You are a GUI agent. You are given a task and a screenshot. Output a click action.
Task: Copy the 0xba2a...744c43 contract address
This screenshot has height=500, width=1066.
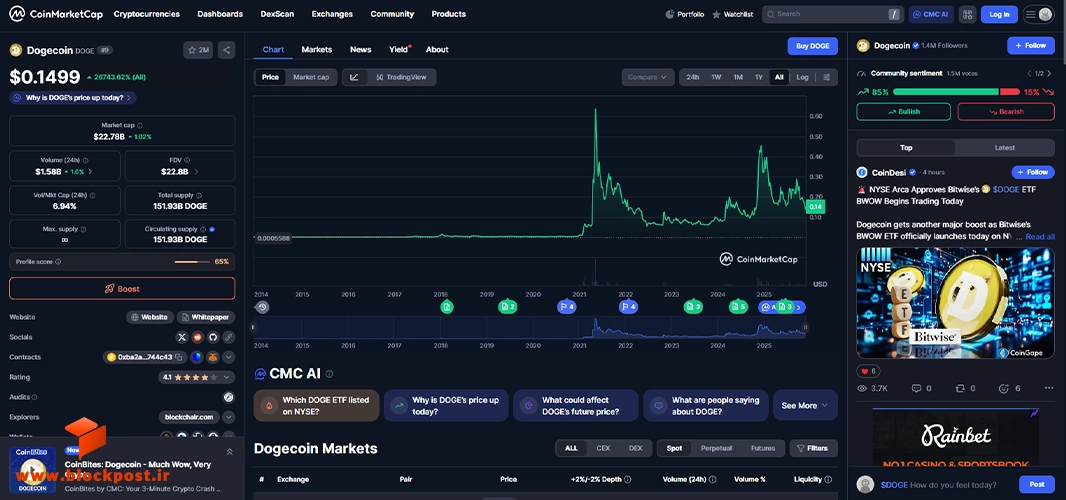coord(179,357)
